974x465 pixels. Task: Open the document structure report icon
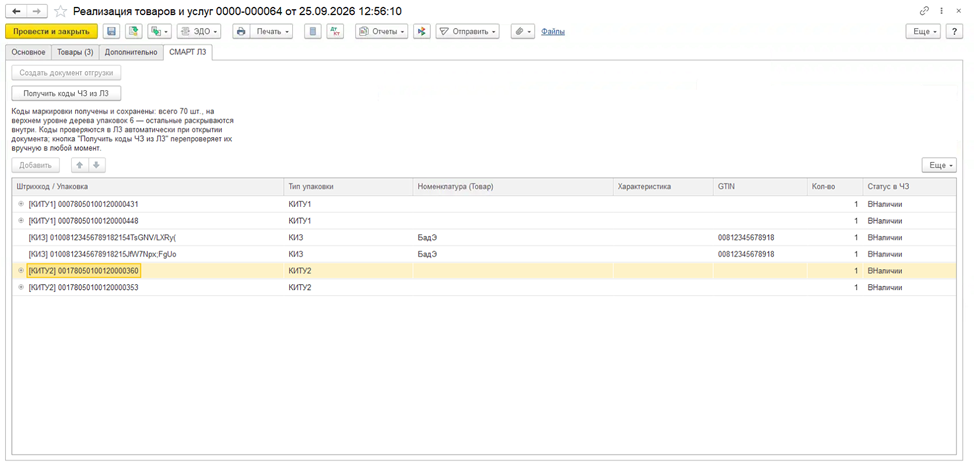313,32
